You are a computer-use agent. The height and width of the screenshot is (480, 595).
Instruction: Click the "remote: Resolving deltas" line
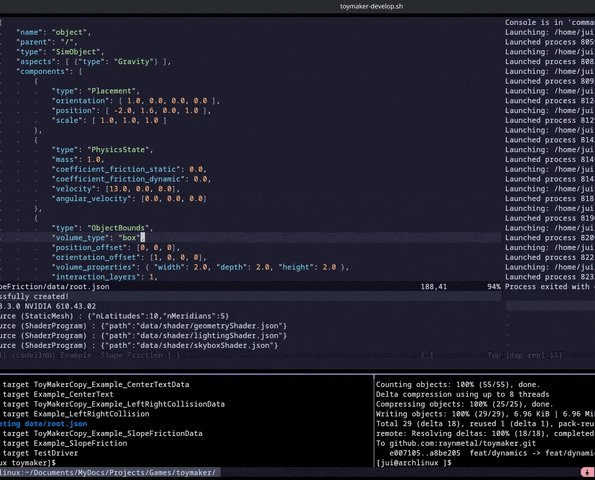(x=485, y=433)
